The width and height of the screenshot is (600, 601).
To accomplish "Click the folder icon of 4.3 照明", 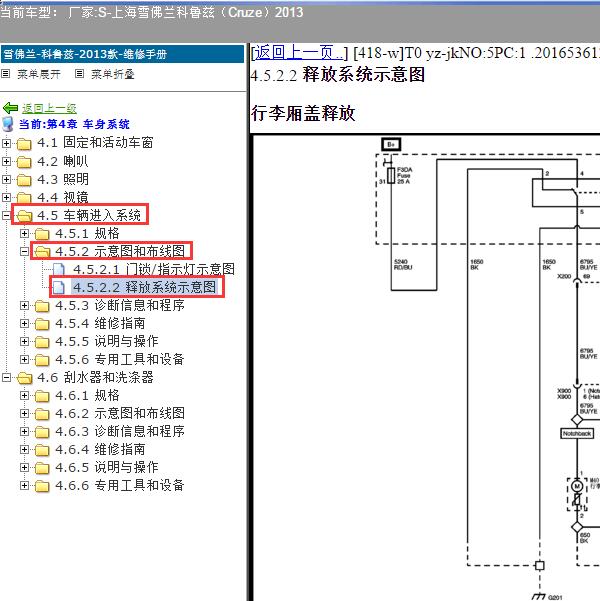I will pos(24,180).
